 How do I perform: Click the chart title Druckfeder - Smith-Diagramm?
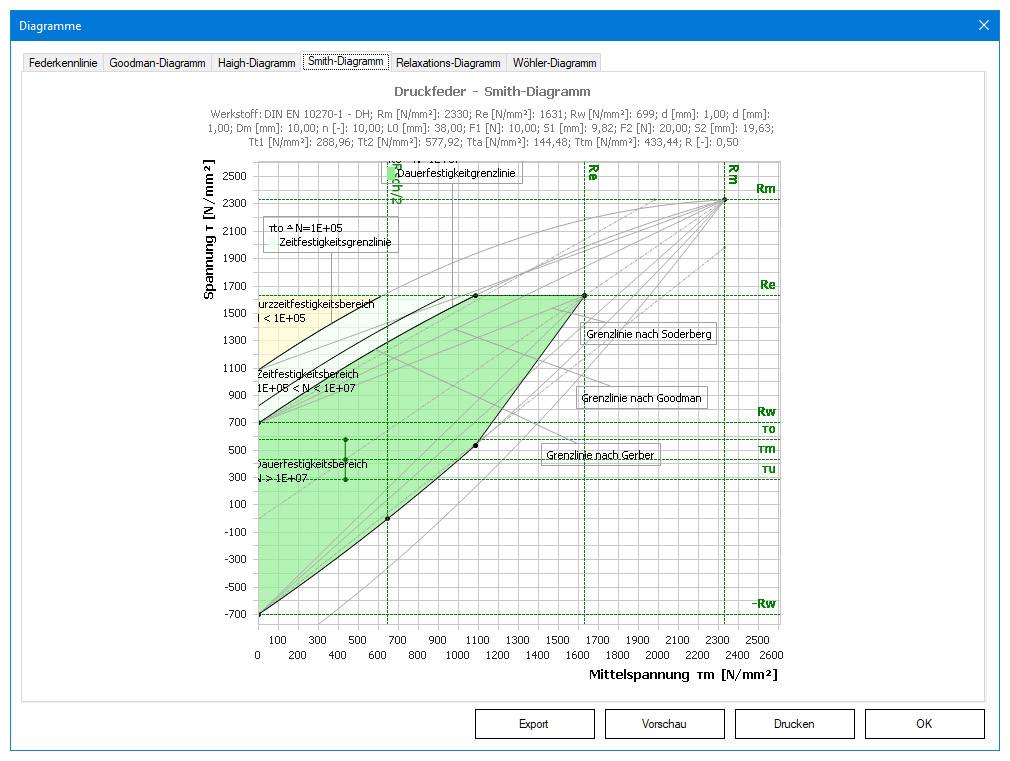click(x=491, y=91)
